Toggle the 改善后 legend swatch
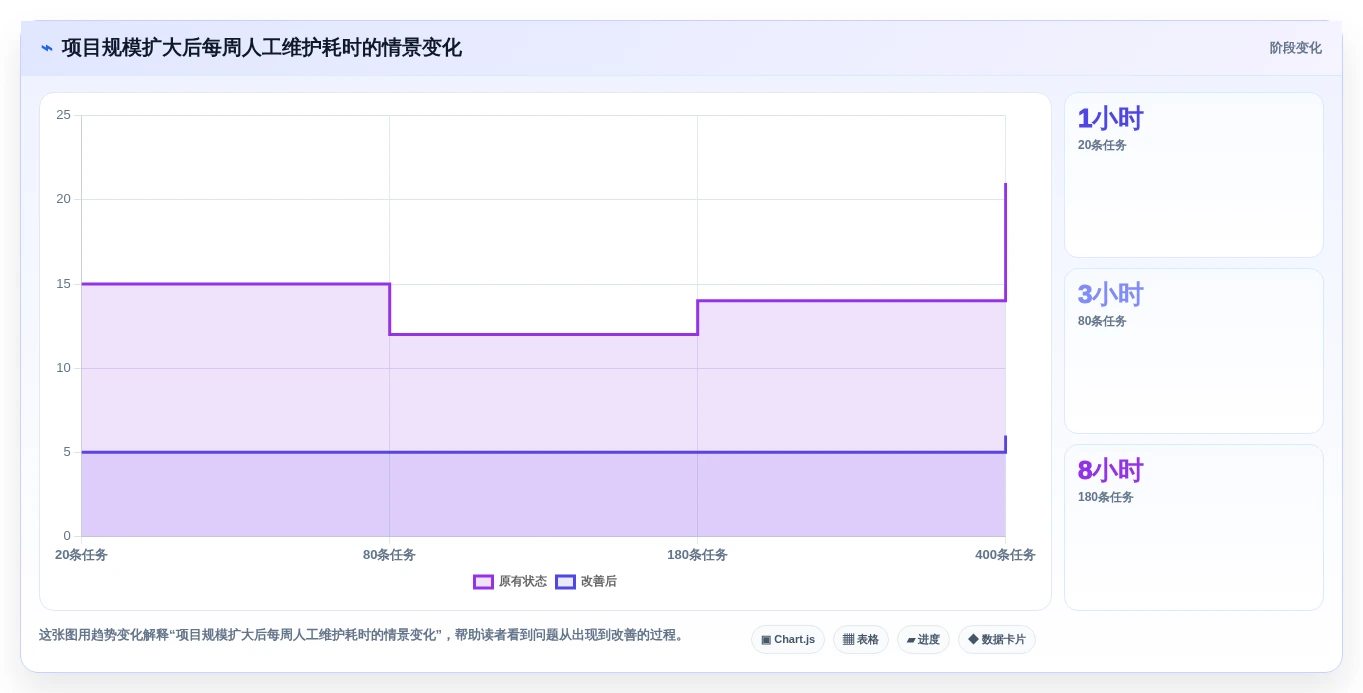 tap(565, 582)
